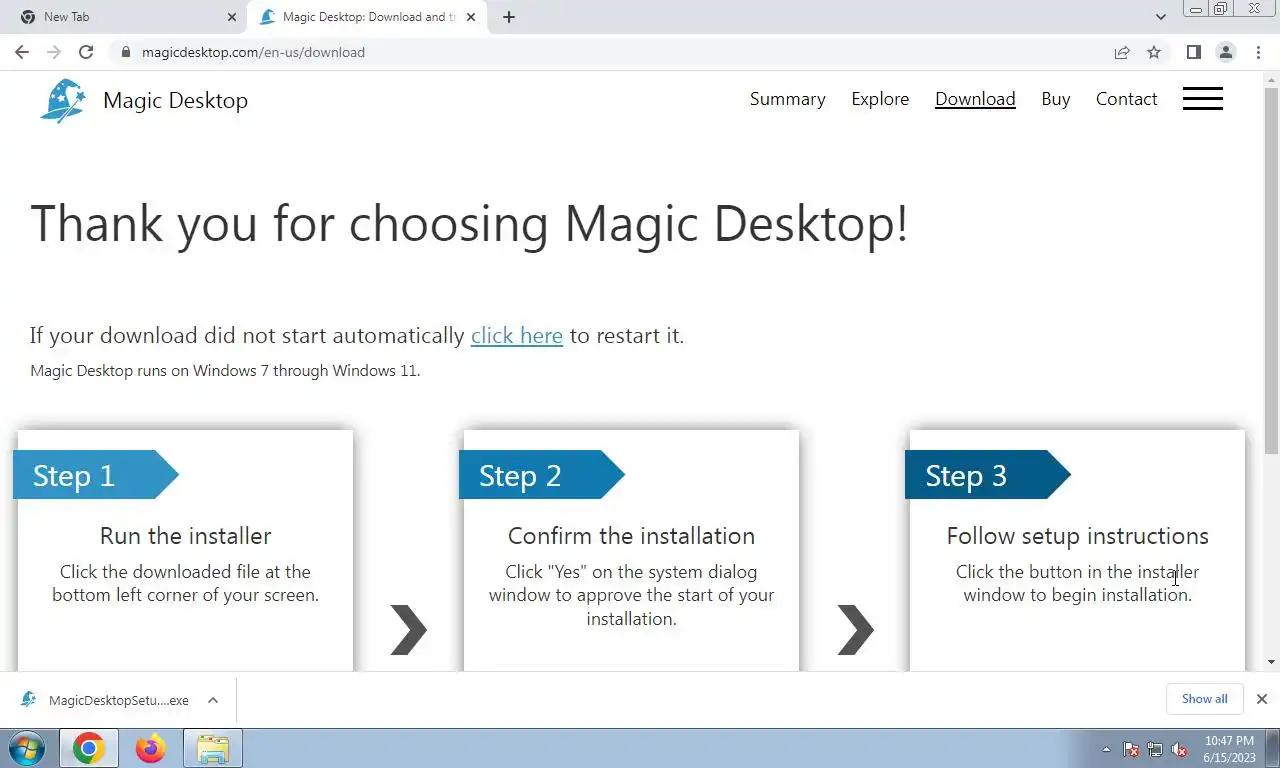
Task: Click the Action Center flag tray icon
Action: pos(1131,749)
